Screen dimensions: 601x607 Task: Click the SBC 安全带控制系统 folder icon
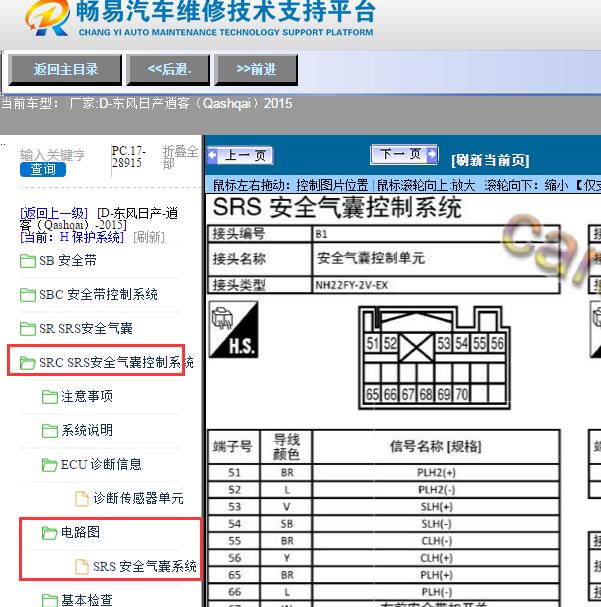27,295
